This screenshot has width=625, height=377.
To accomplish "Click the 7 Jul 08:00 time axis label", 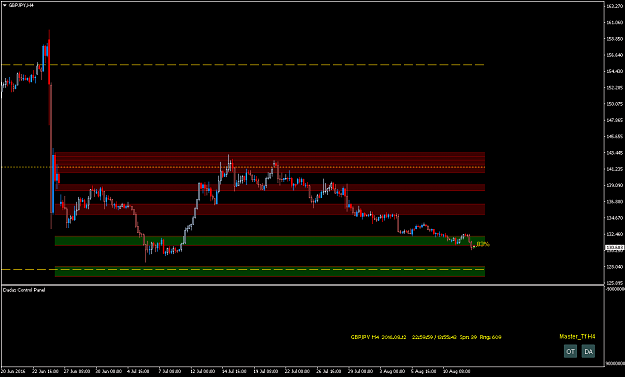I will tap(170, 371).
